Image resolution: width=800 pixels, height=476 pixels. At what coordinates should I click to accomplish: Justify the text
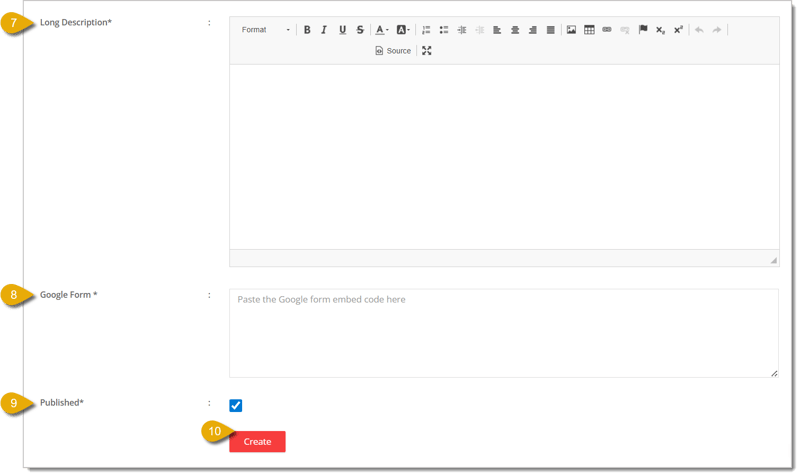click(551, 30)
